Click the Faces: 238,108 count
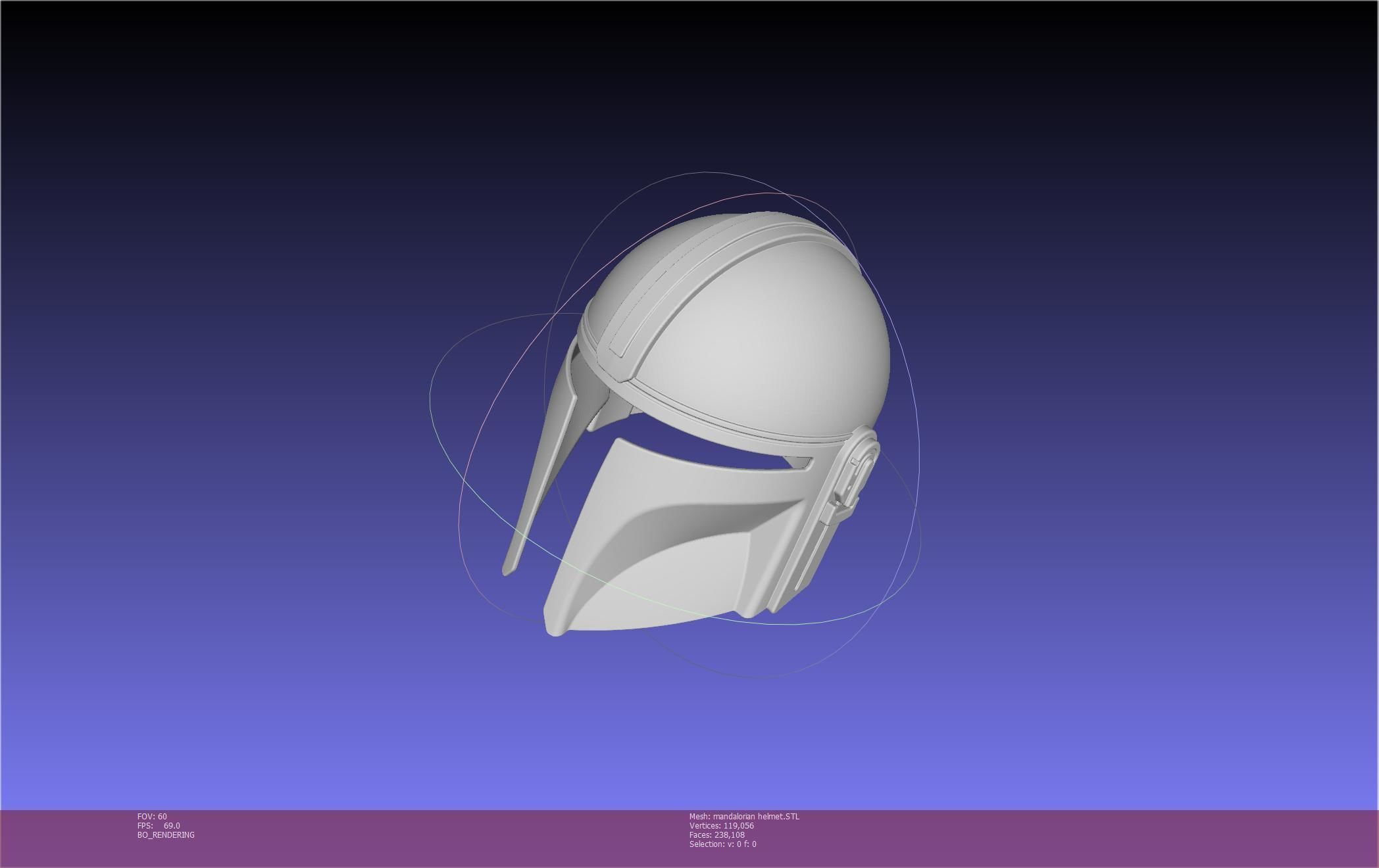1379x868 pixels. click(x=717, y=834)
